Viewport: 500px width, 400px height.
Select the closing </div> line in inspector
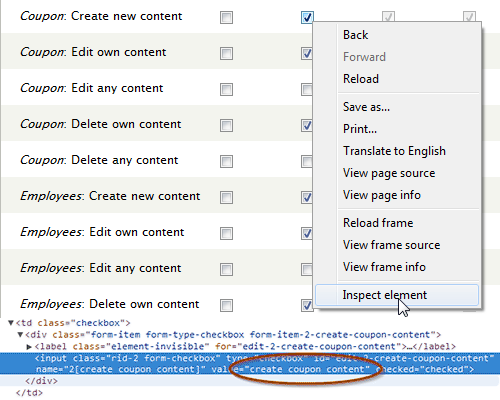point(41,381)
